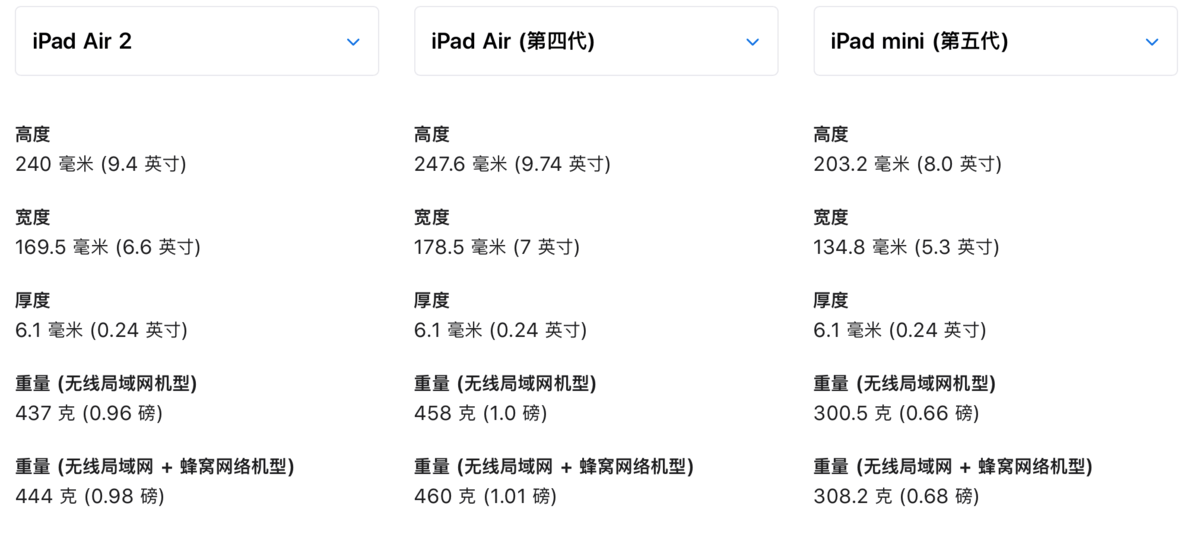This screenshot has width=1200, height=541.
Task: Click the 厚度 heading under iPad Air 2
Action: point(32,300)
